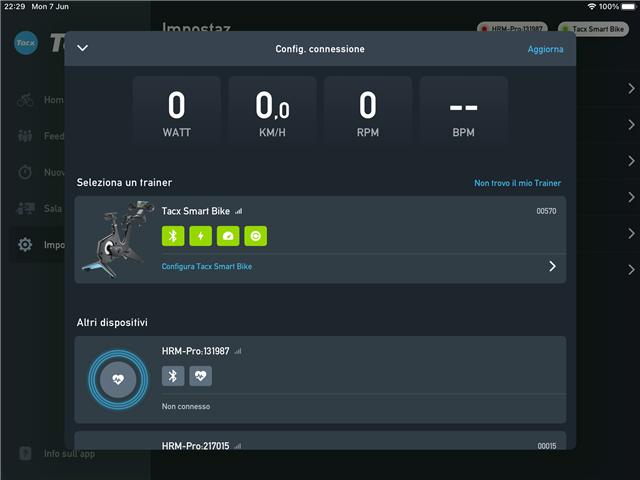Expand the Configura Tacx Smart Bike arrow
This screenshot has height=480, width=640.
552,266
